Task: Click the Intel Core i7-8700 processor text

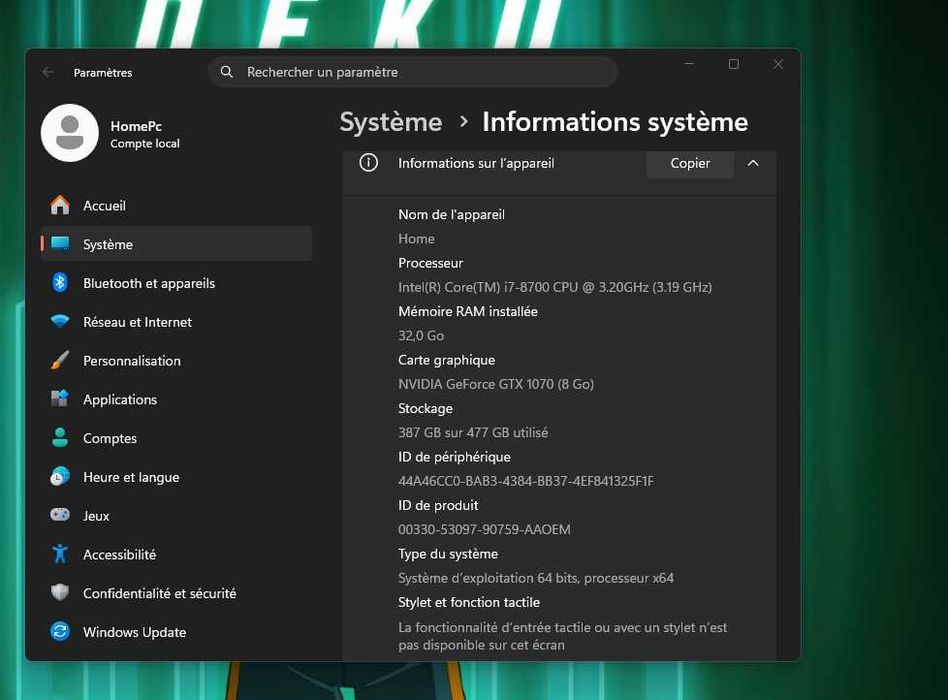Action: pyautogui.click(x=554, y=287)
